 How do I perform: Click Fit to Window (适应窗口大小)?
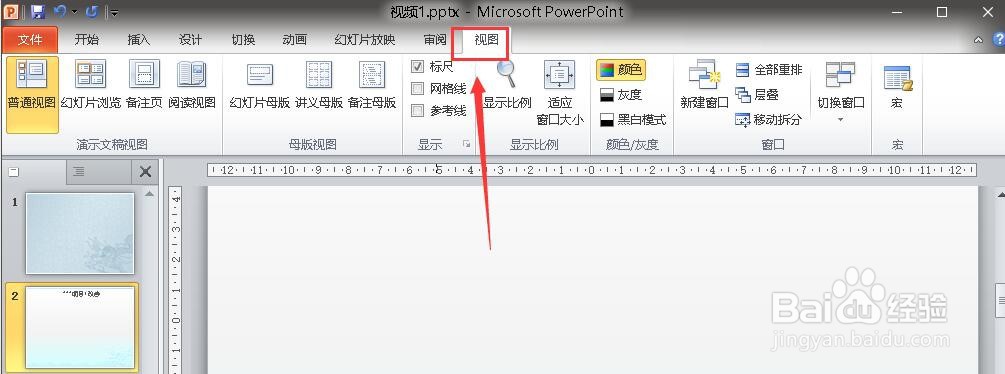point(560,94)
